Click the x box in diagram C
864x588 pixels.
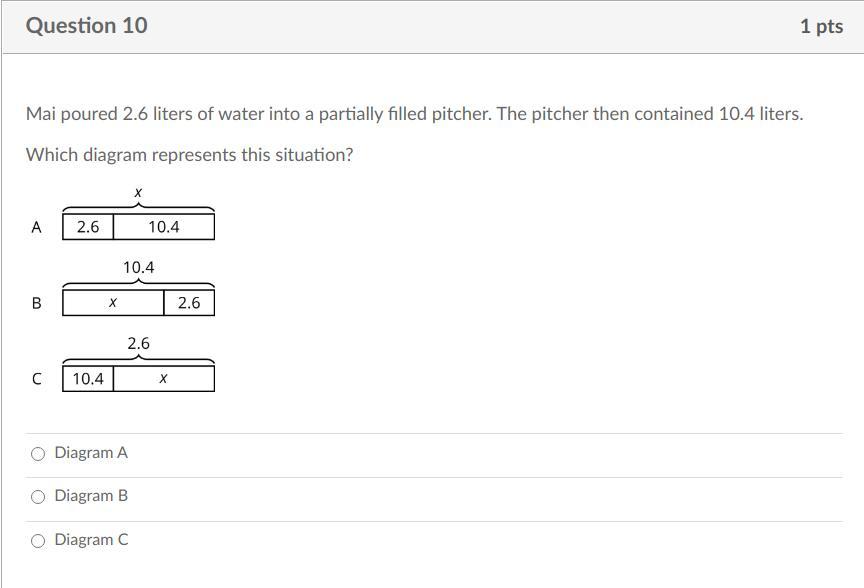(x=163, y=379)
